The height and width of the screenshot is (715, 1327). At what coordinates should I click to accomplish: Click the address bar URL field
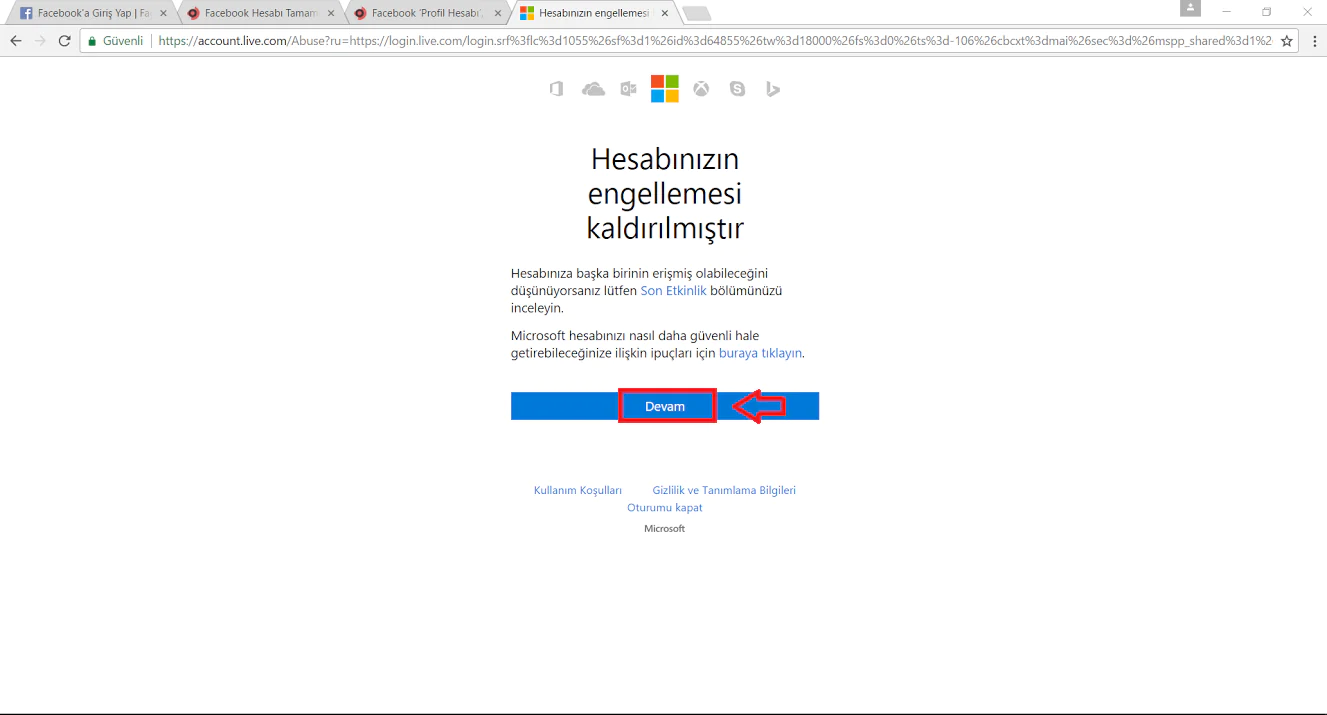(700, 41)
